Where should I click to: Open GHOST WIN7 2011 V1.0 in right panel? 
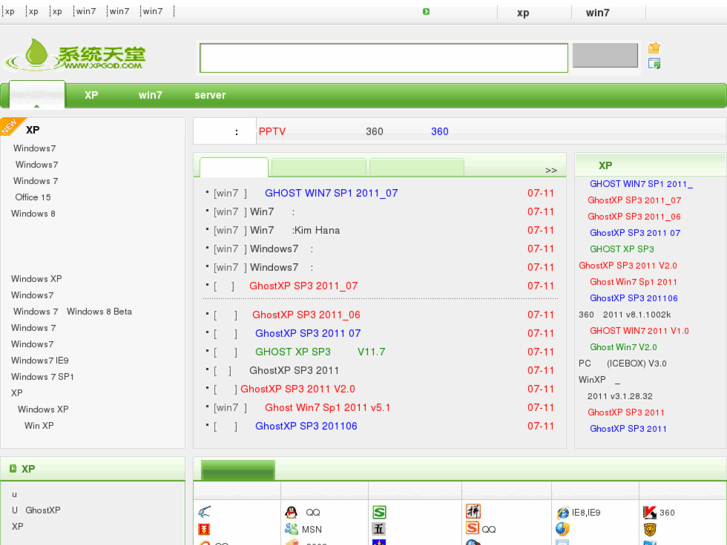coord(639,331)
